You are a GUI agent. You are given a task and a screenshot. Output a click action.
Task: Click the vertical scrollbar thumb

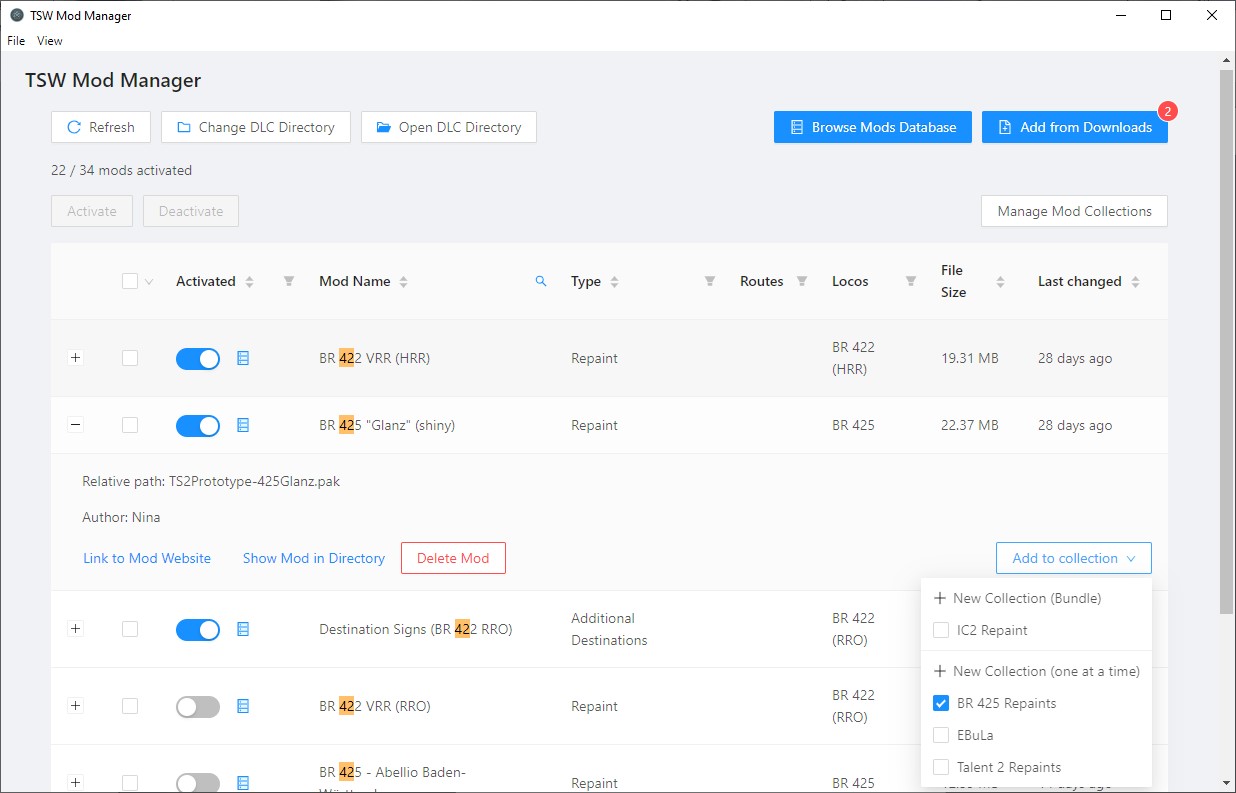[1226, 340]
